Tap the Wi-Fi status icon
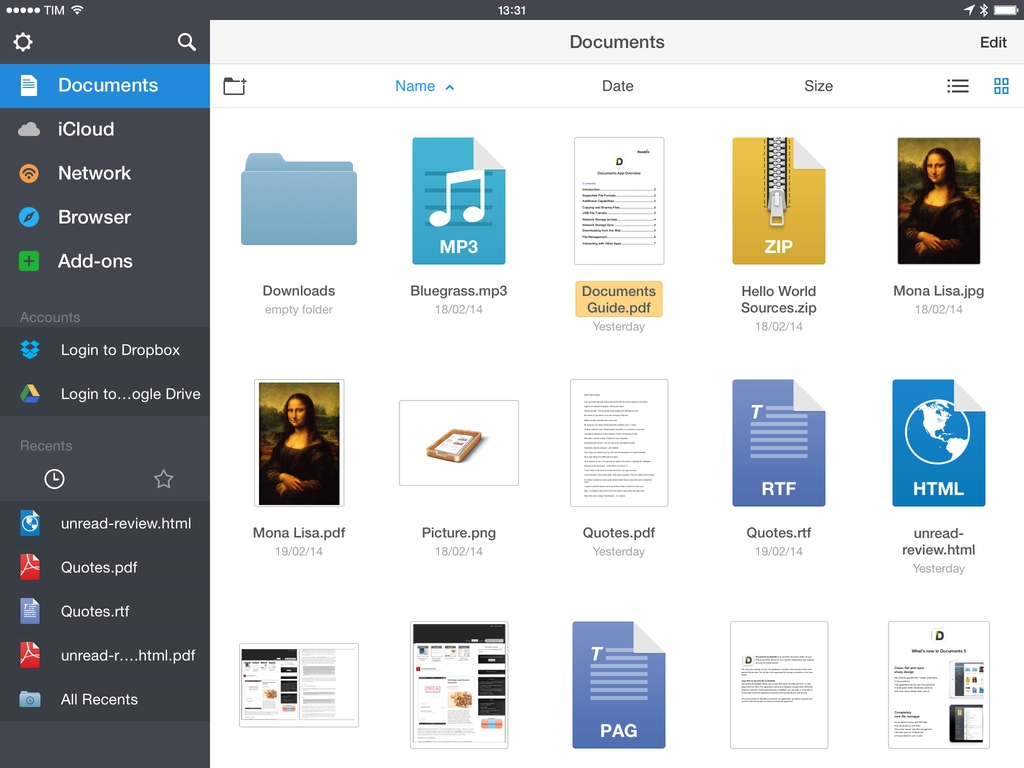 [77, 10]
